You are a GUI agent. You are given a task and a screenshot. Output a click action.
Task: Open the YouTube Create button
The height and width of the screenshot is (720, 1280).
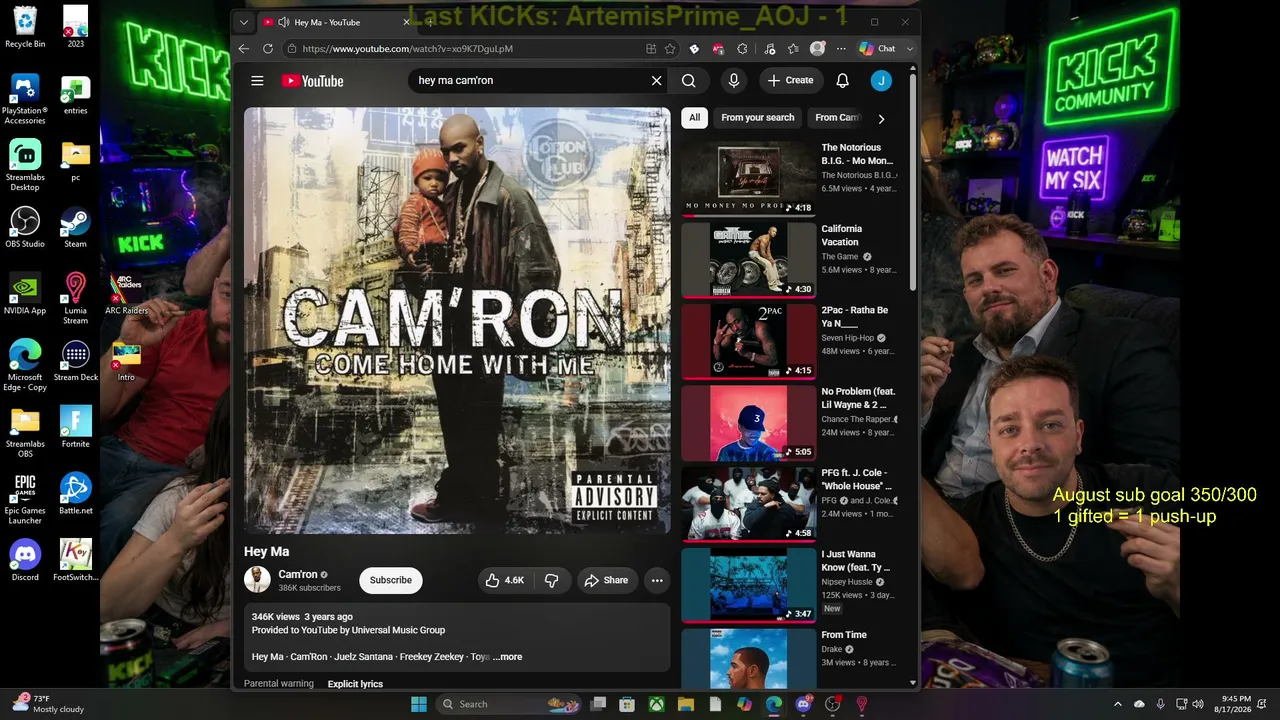791,81
